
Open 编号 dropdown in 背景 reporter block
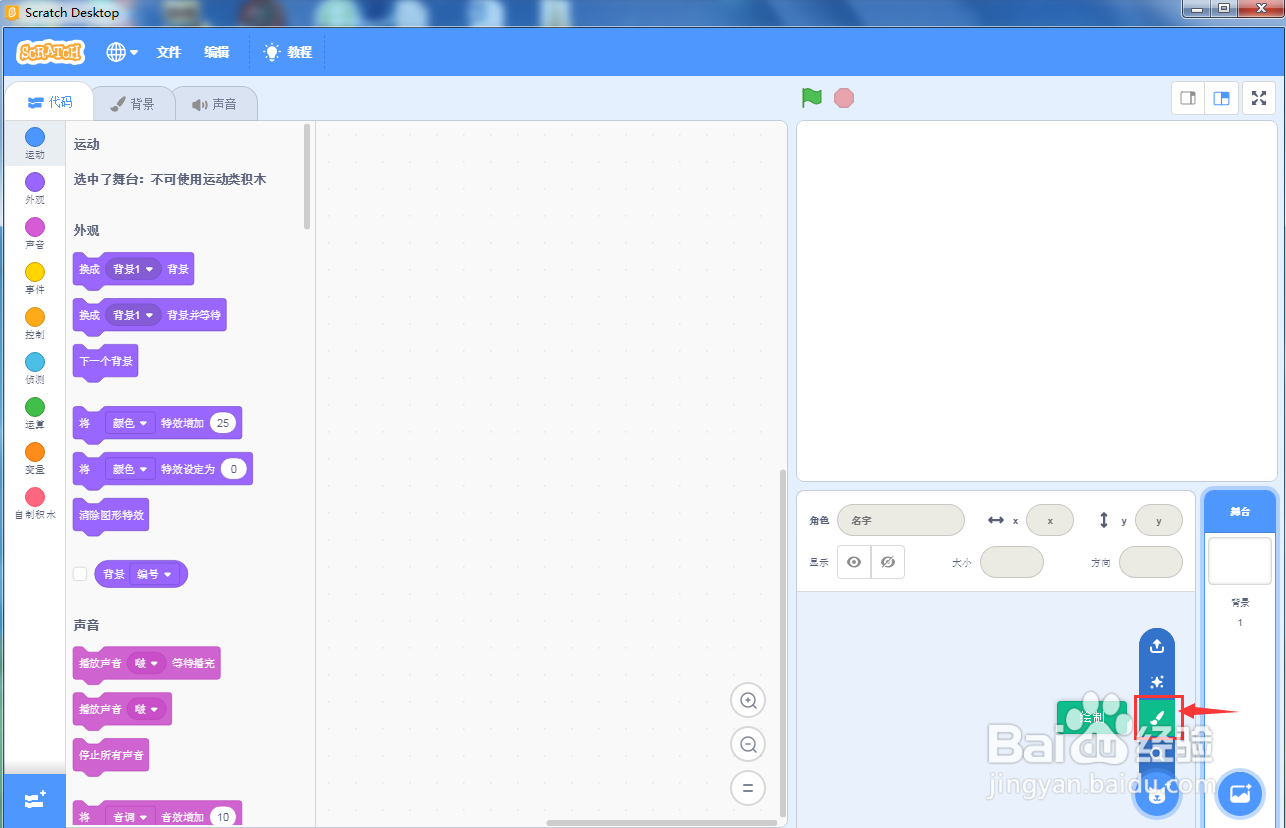[x=154, y=574]
